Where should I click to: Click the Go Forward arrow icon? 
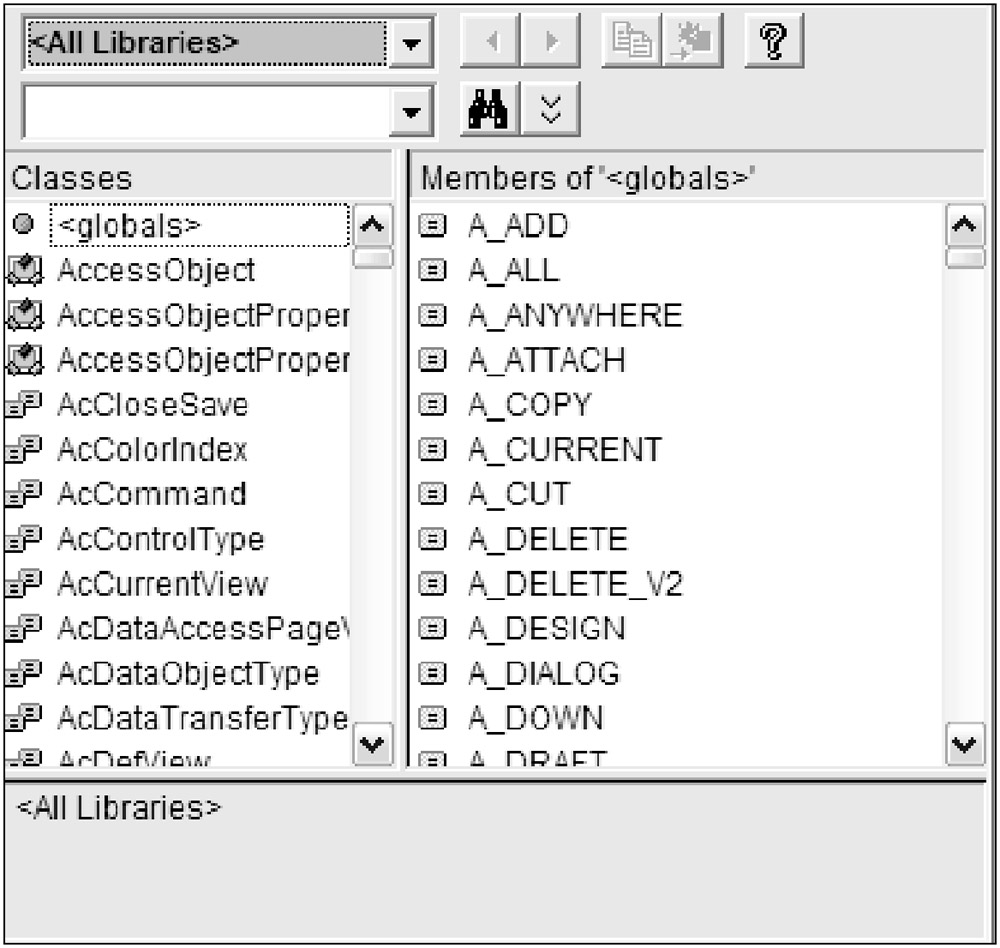551,43
